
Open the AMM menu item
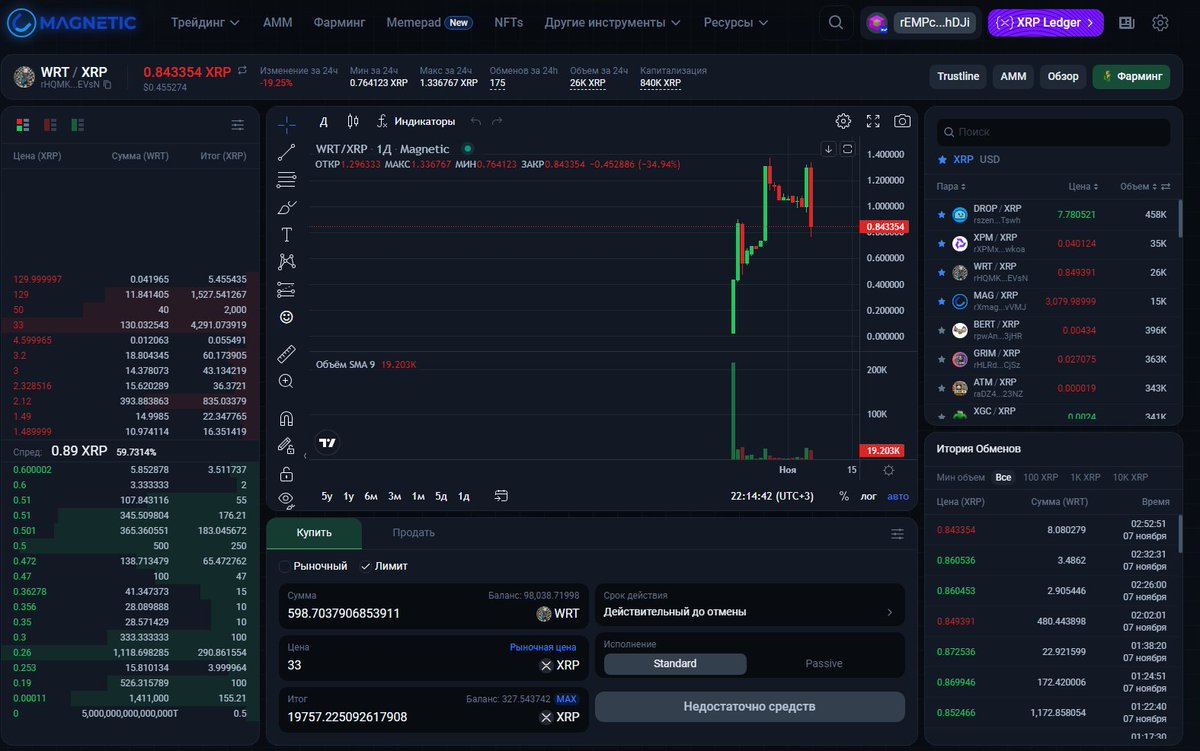coord(277,22)
